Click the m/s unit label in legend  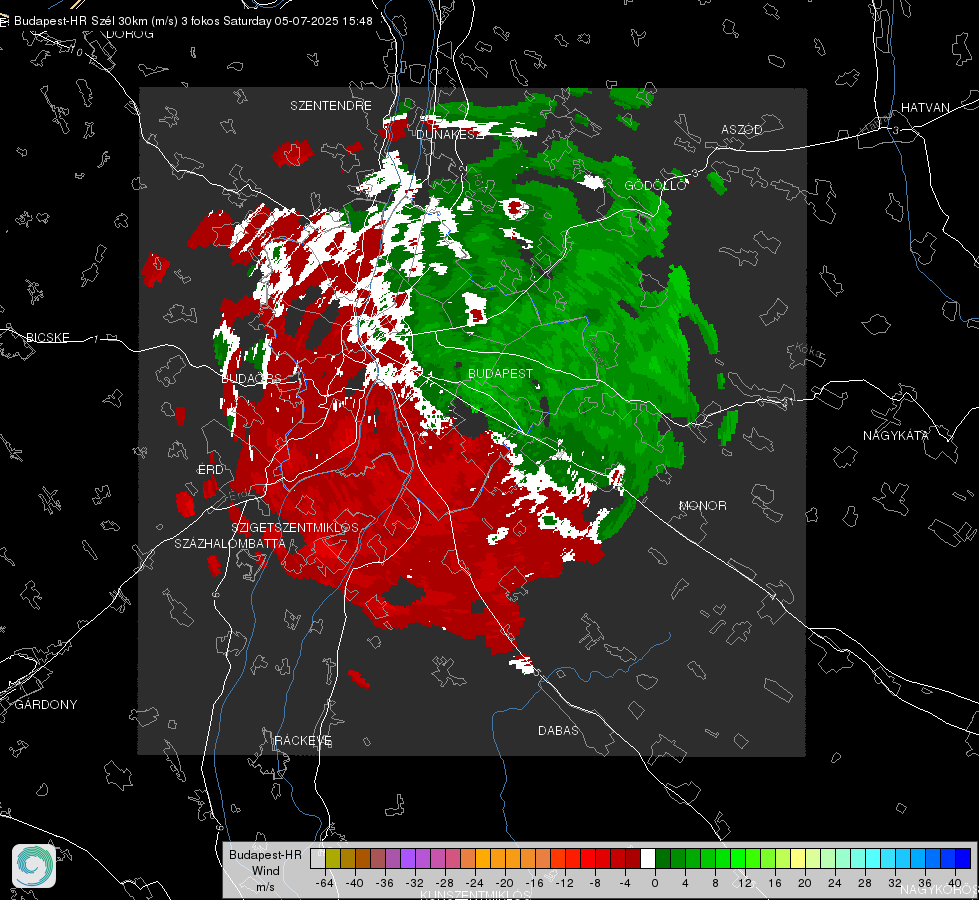[x=265, y=887]
